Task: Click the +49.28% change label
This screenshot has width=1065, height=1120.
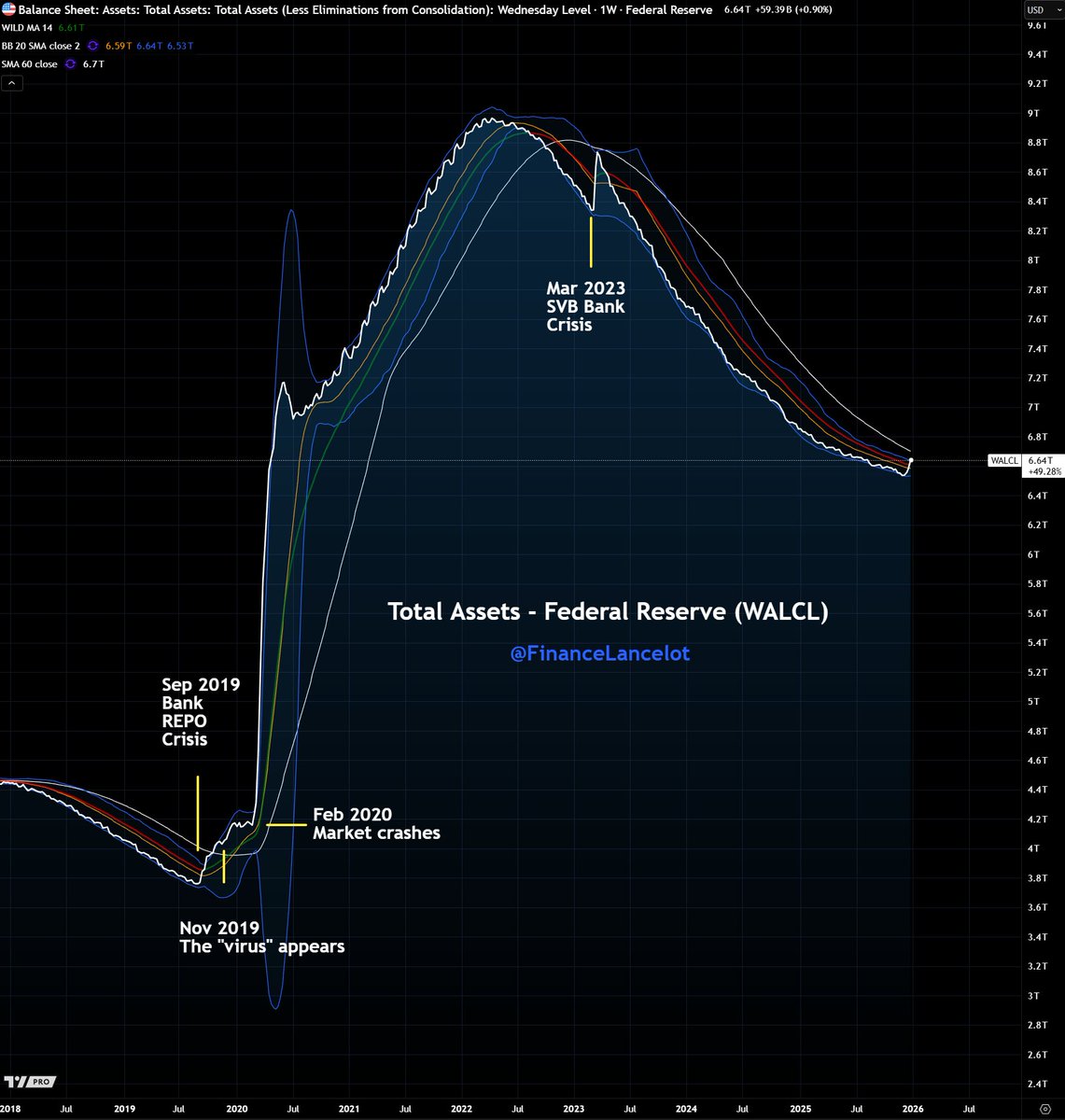Action: pyautogui.click(x=1044, y=471)
